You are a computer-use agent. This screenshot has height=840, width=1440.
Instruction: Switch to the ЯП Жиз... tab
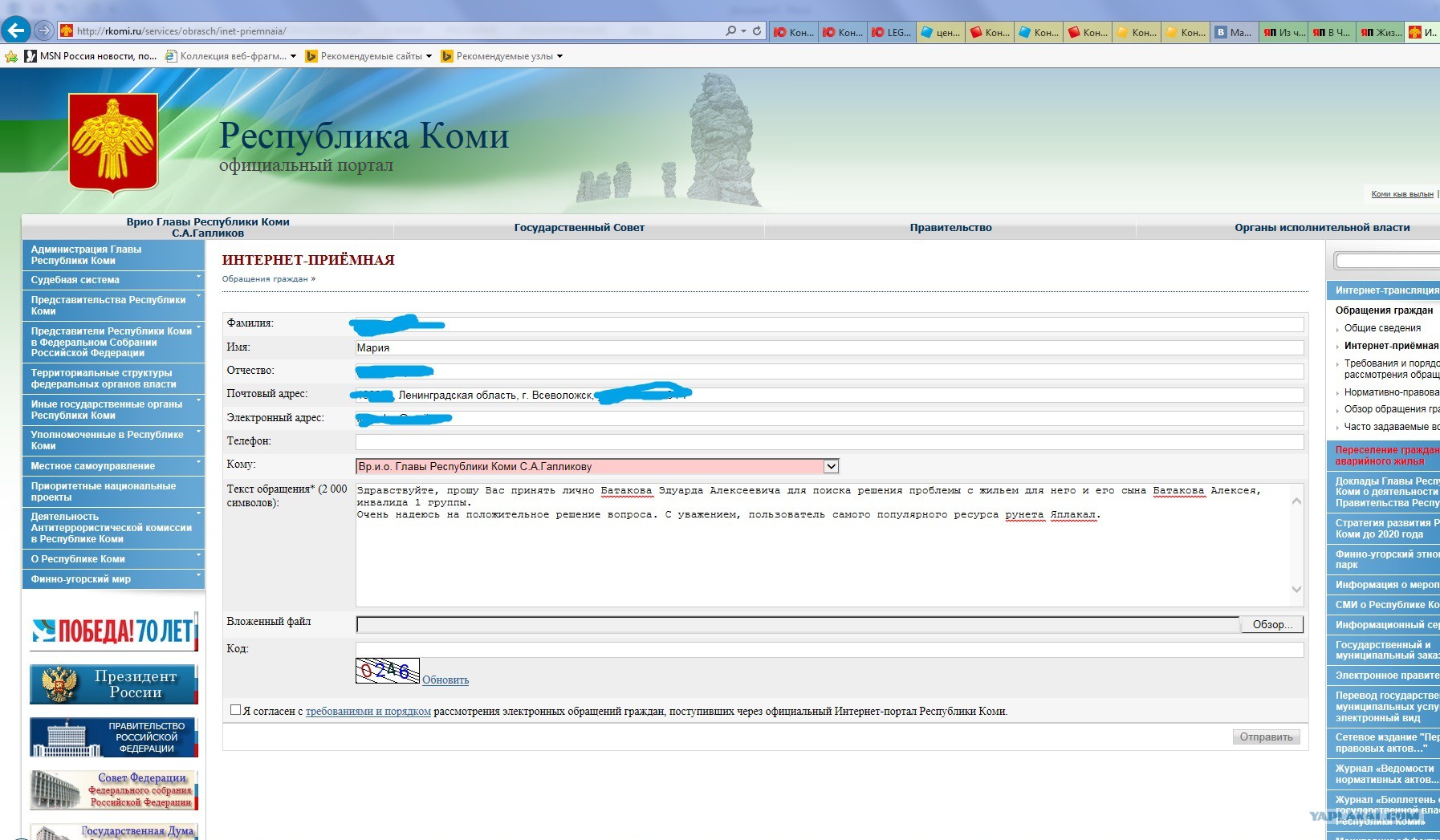[1381, 32]
